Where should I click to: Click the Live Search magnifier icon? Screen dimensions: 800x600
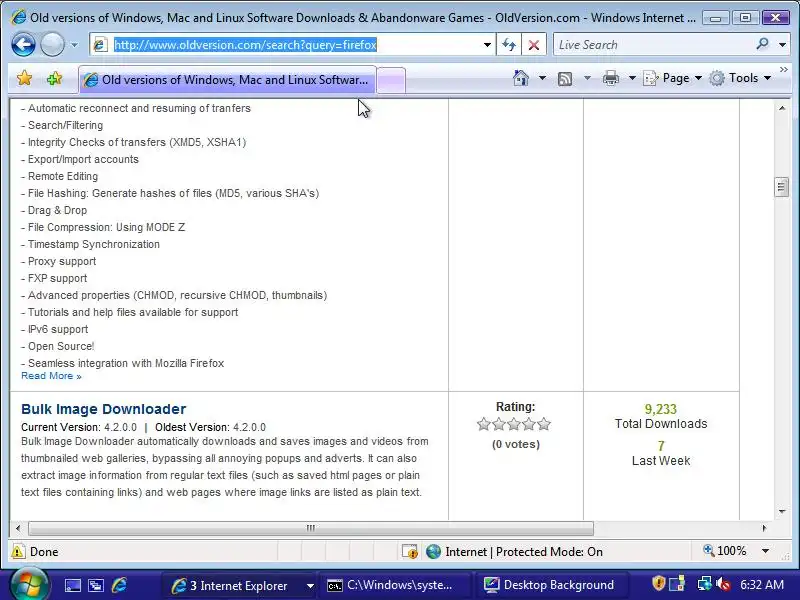(762, 44)
